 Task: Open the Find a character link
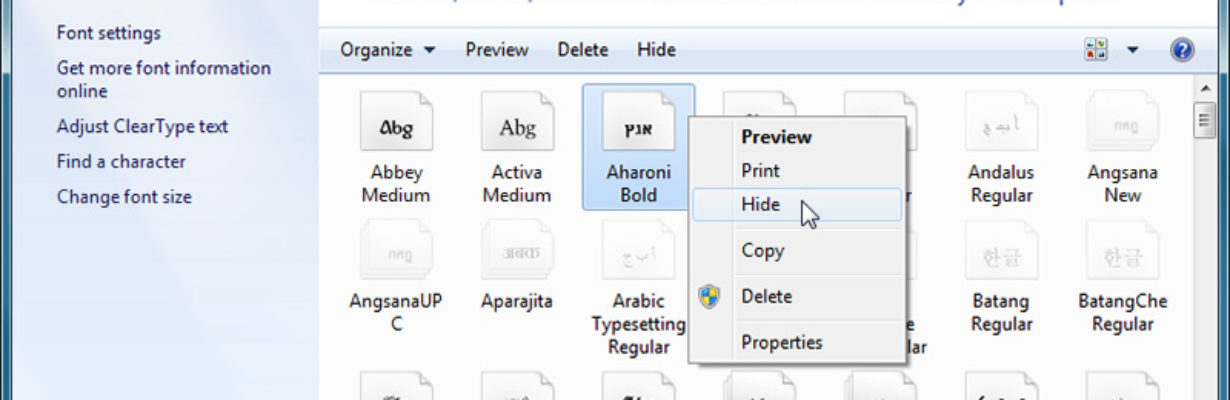point(121,162)
